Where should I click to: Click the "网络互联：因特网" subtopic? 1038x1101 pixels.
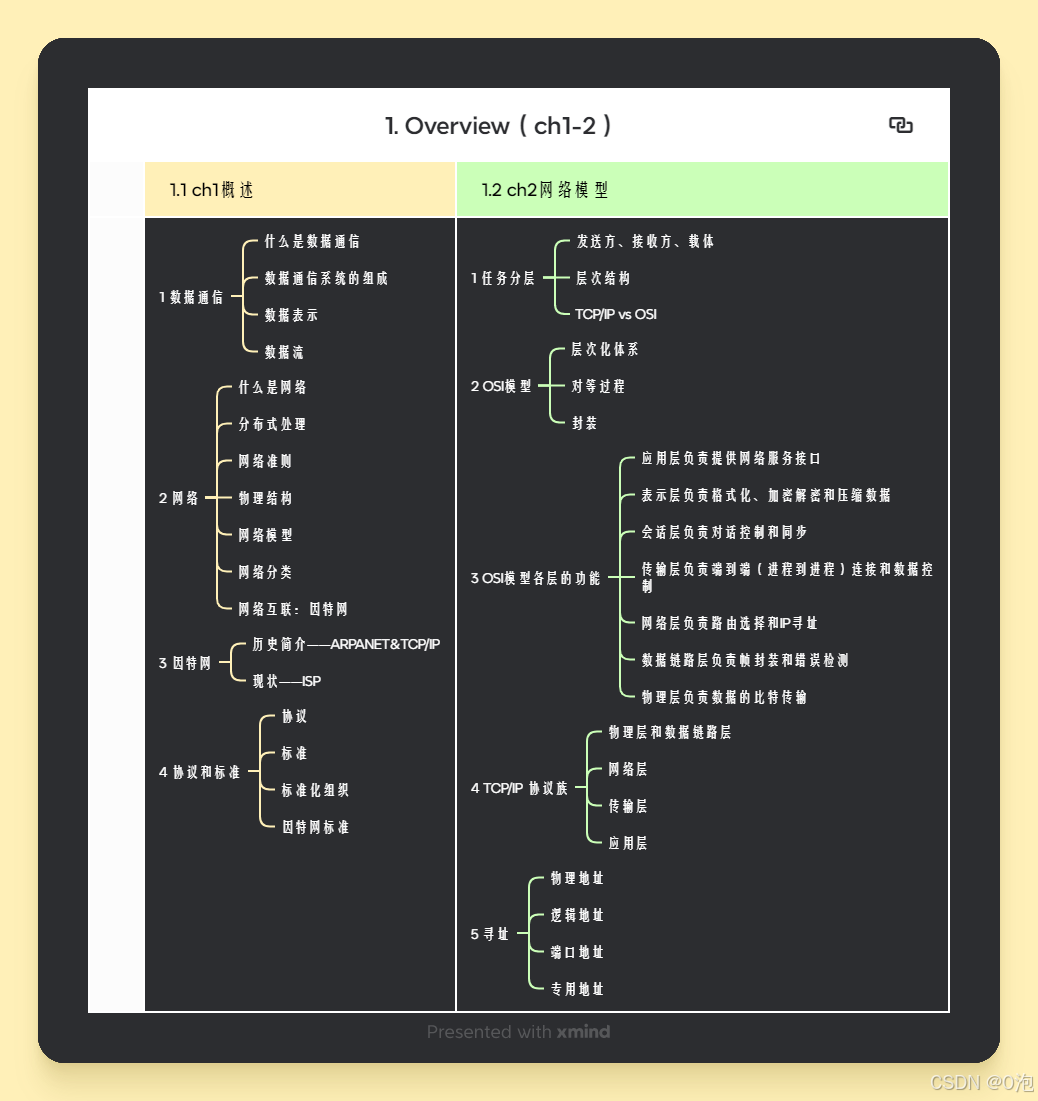click(x=293, y=609)
